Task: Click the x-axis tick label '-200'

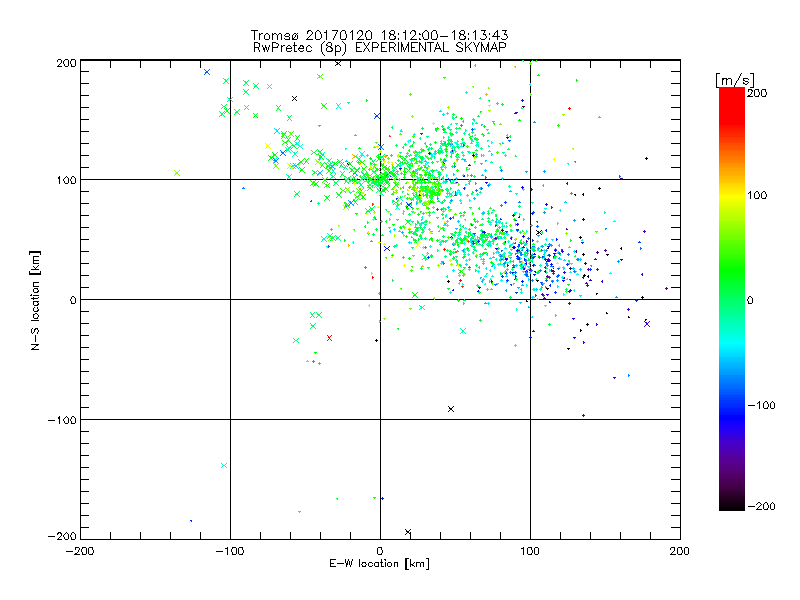Action: pos(80,551)
